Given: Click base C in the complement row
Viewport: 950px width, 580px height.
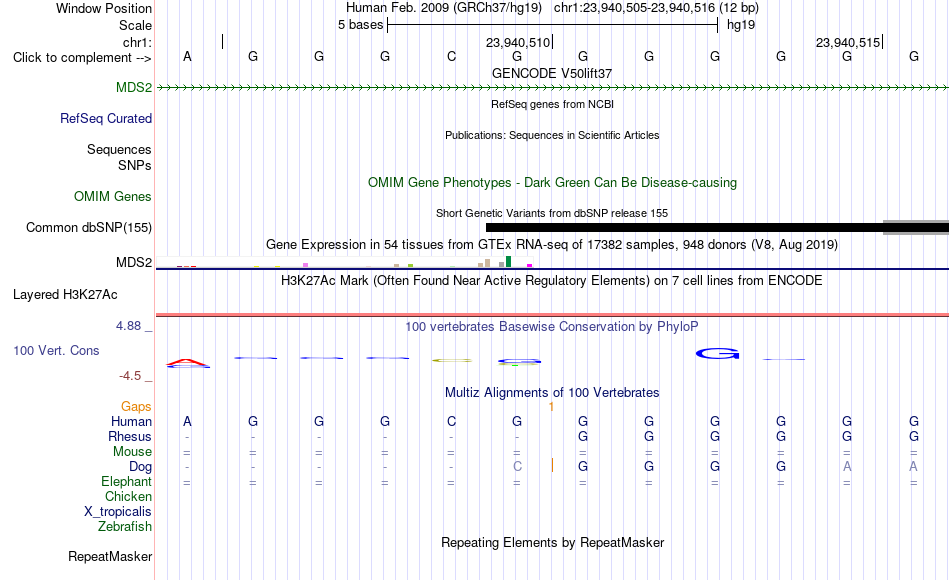Looking at the screenshot, I should (451, 57).
